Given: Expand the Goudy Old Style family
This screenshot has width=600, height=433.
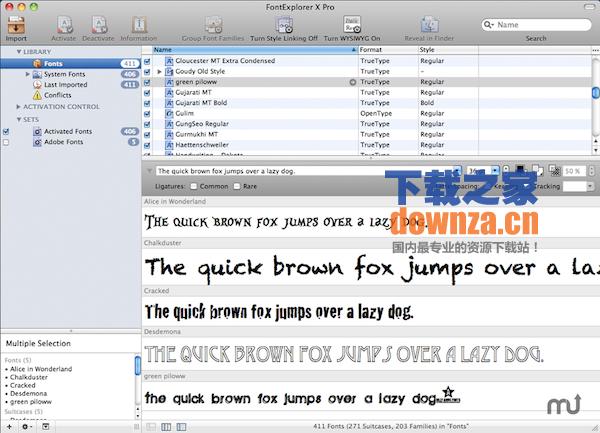Looking at the screenshot, I should click(160, 72).
